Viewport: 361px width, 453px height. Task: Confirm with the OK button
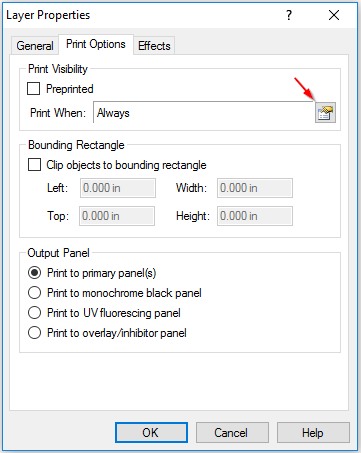(x=151, y=433)
